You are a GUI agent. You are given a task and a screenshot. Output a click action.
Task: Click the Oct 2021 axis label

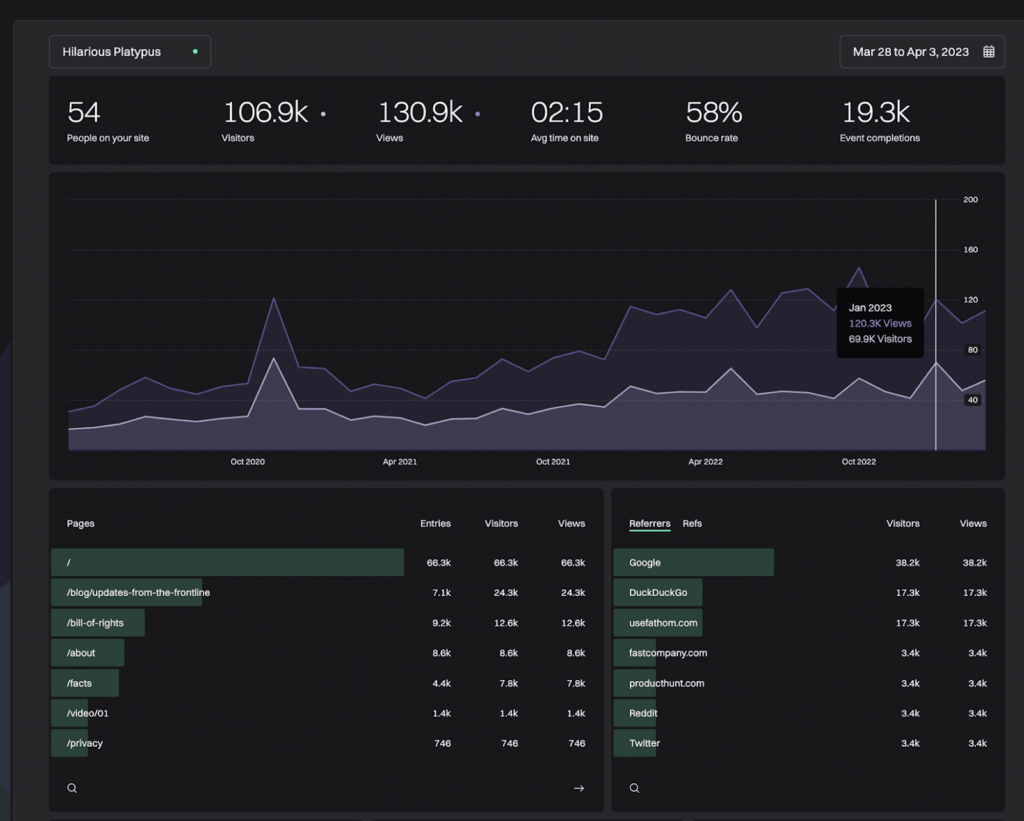coord(552,462)
